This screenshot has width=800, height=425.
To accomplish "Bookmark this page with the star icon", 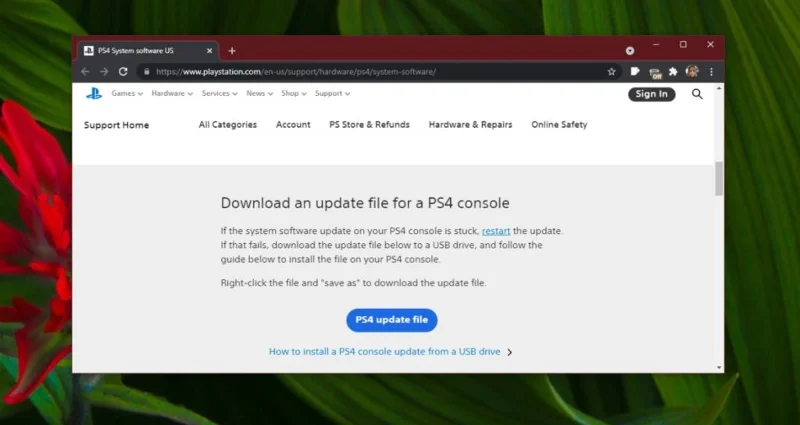I will coord(611,71).
